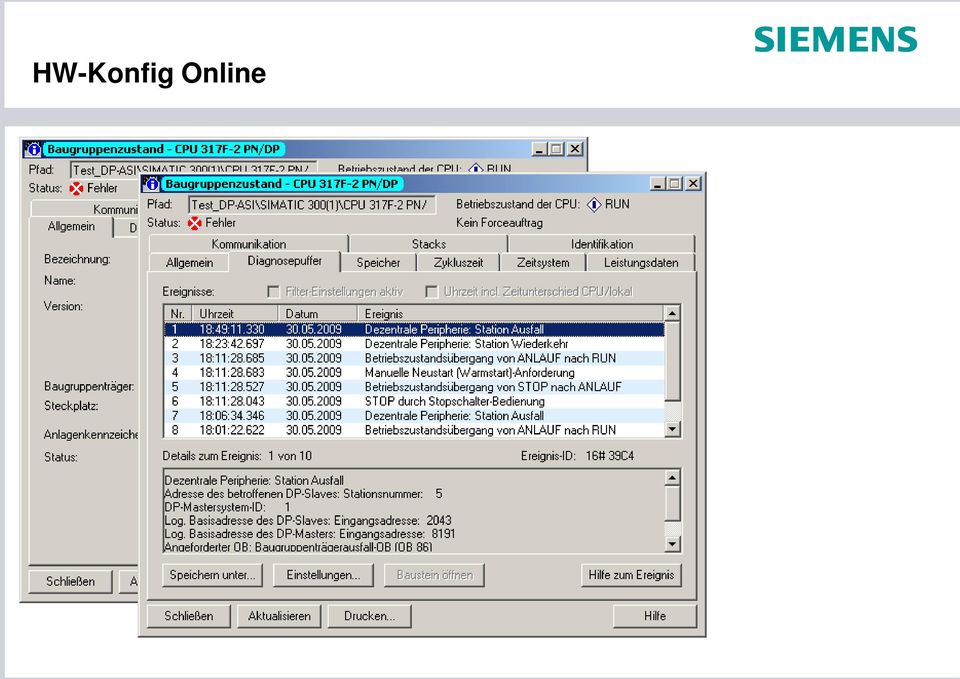Click the Stationsnummer line in event details
The image size is (960, 679).
pyautogui.click(x=303, y=494)
